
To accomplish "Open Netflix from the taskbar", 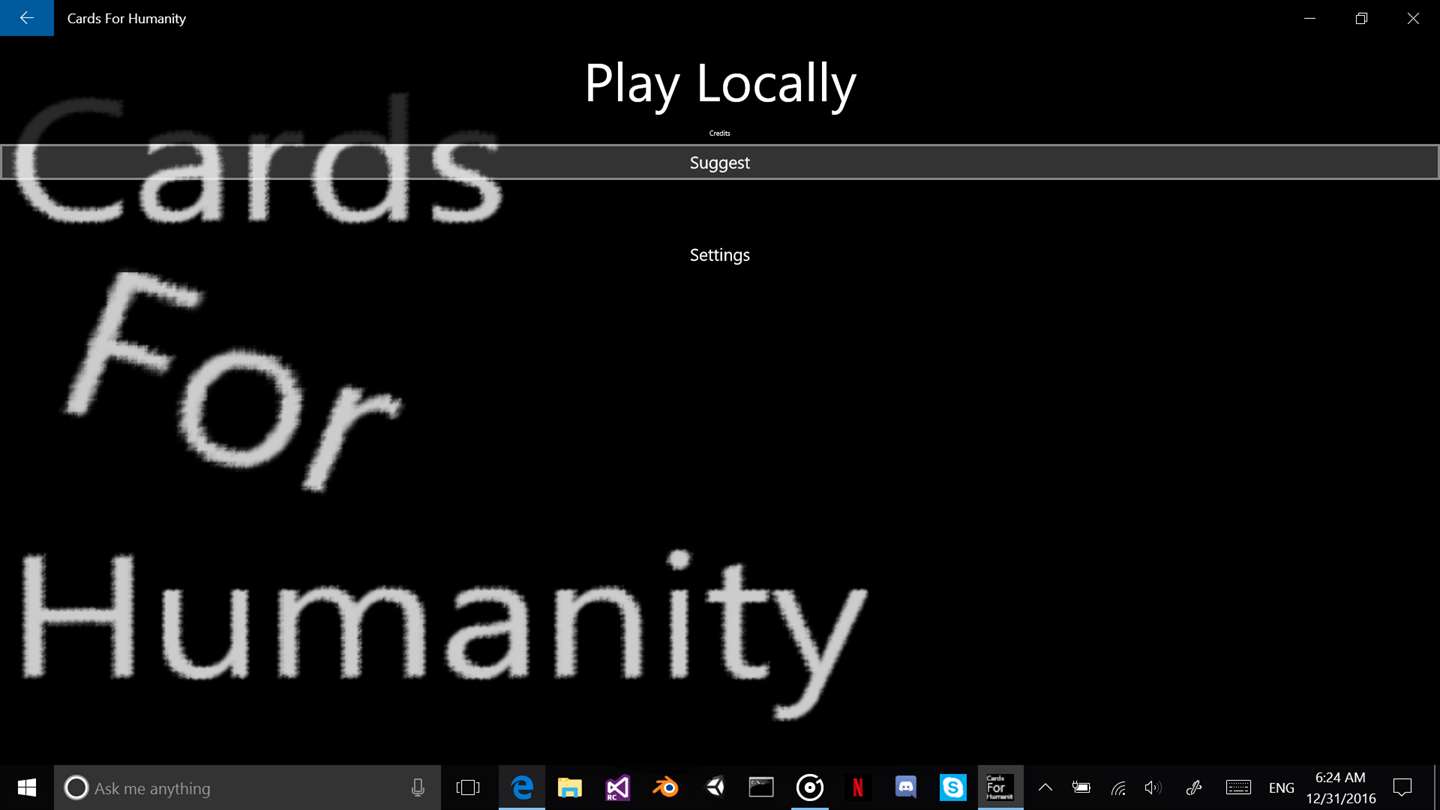I will (858, 788).
